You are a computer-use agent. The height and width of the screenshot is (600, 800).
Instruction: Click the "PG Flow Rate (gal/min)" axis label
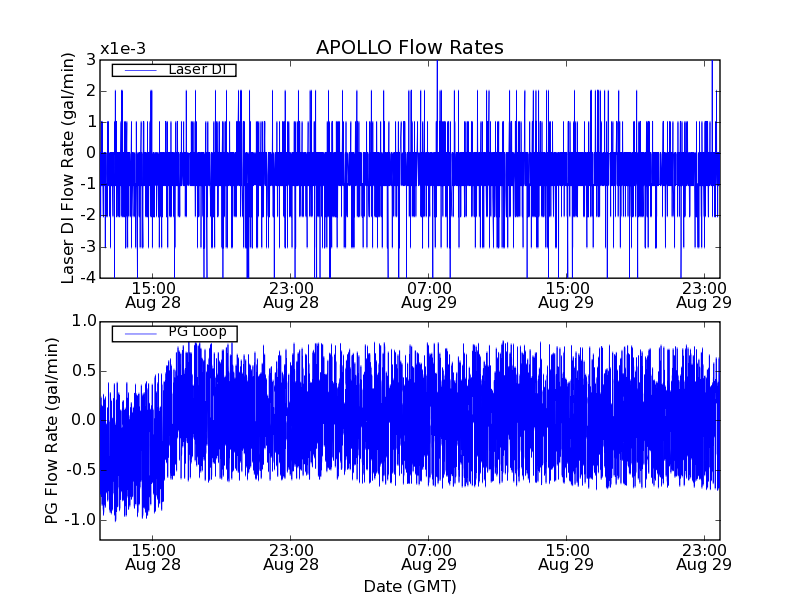(x=51, y=430)
